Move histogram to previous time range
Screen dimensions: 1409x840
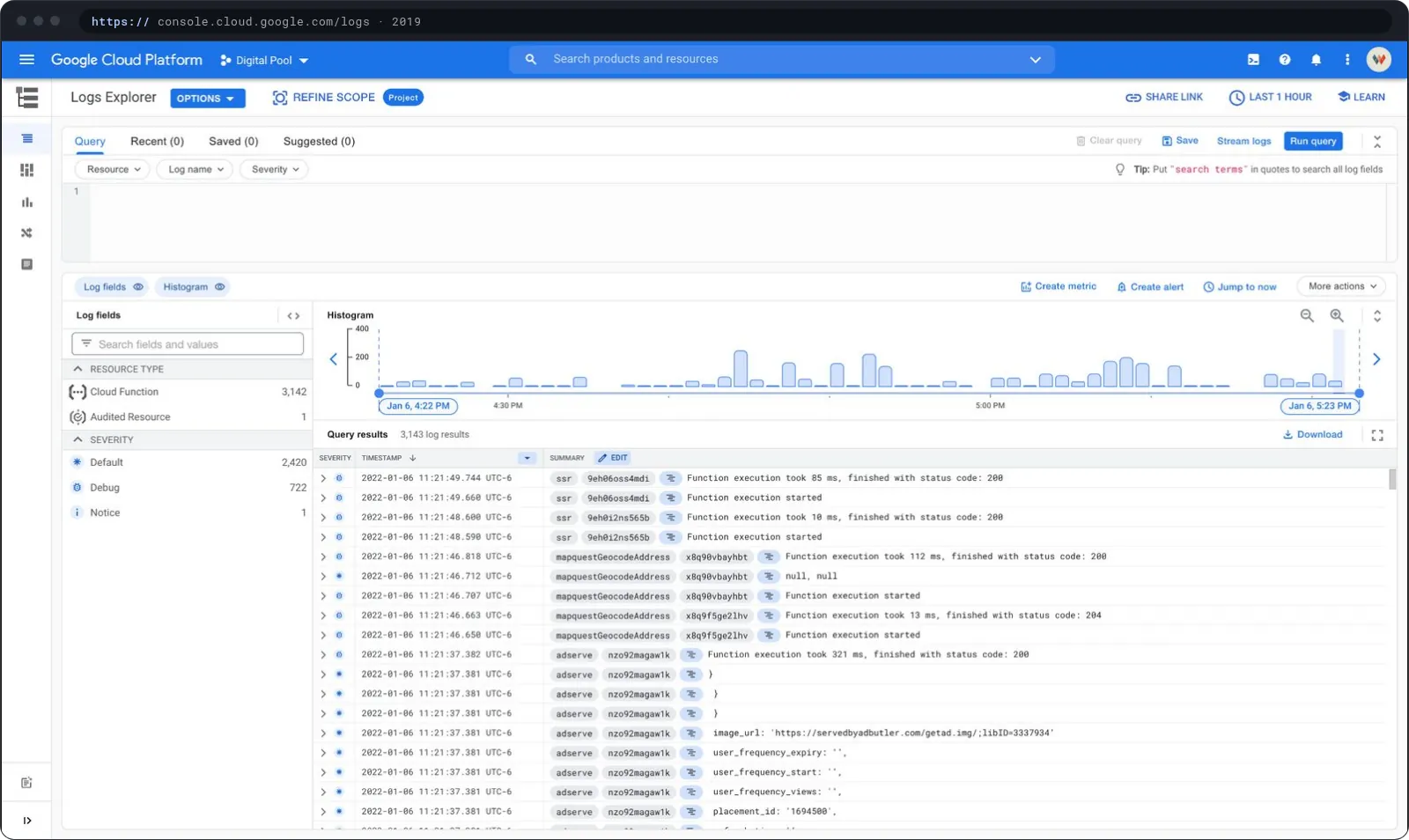point(333,359)
